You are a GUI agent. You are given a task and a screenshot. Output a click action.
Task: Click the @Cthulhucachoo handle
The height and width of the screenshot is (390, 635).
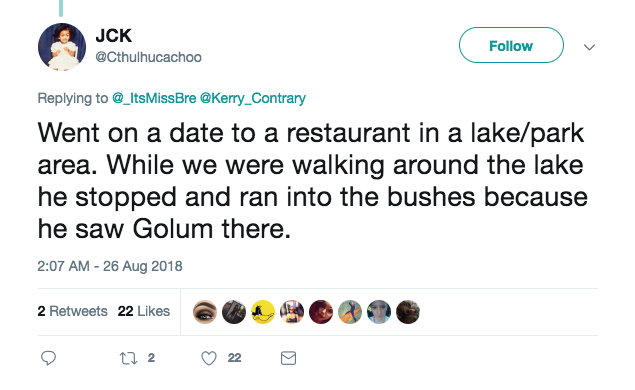point(148,57)
